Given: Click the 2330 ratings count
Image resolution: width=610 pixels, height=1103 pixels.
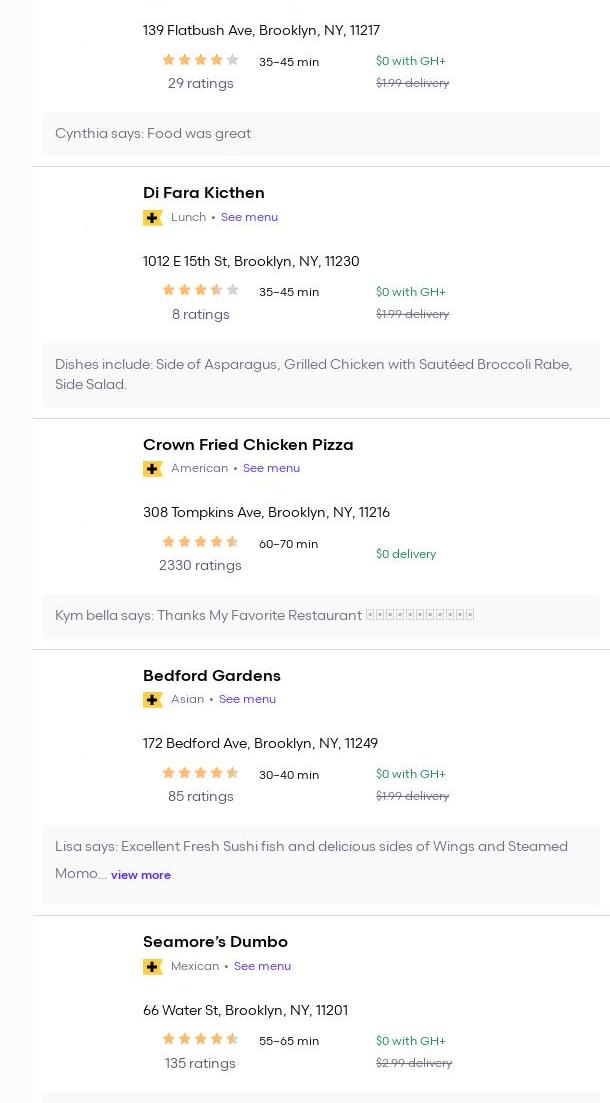Looking at the screenshot, I should [x=200, y=566].
